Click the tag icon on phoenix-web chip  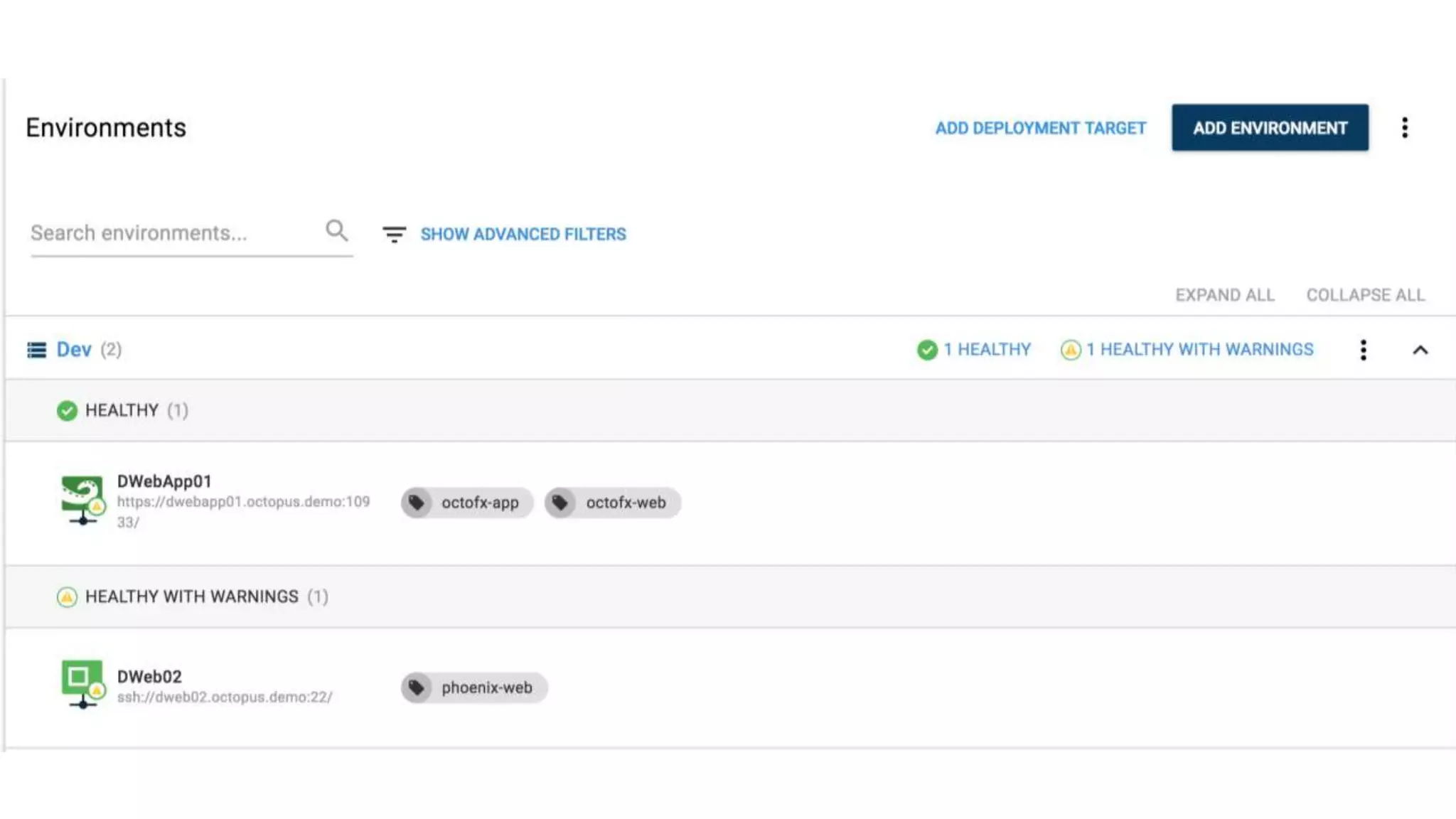pos(417,687)
